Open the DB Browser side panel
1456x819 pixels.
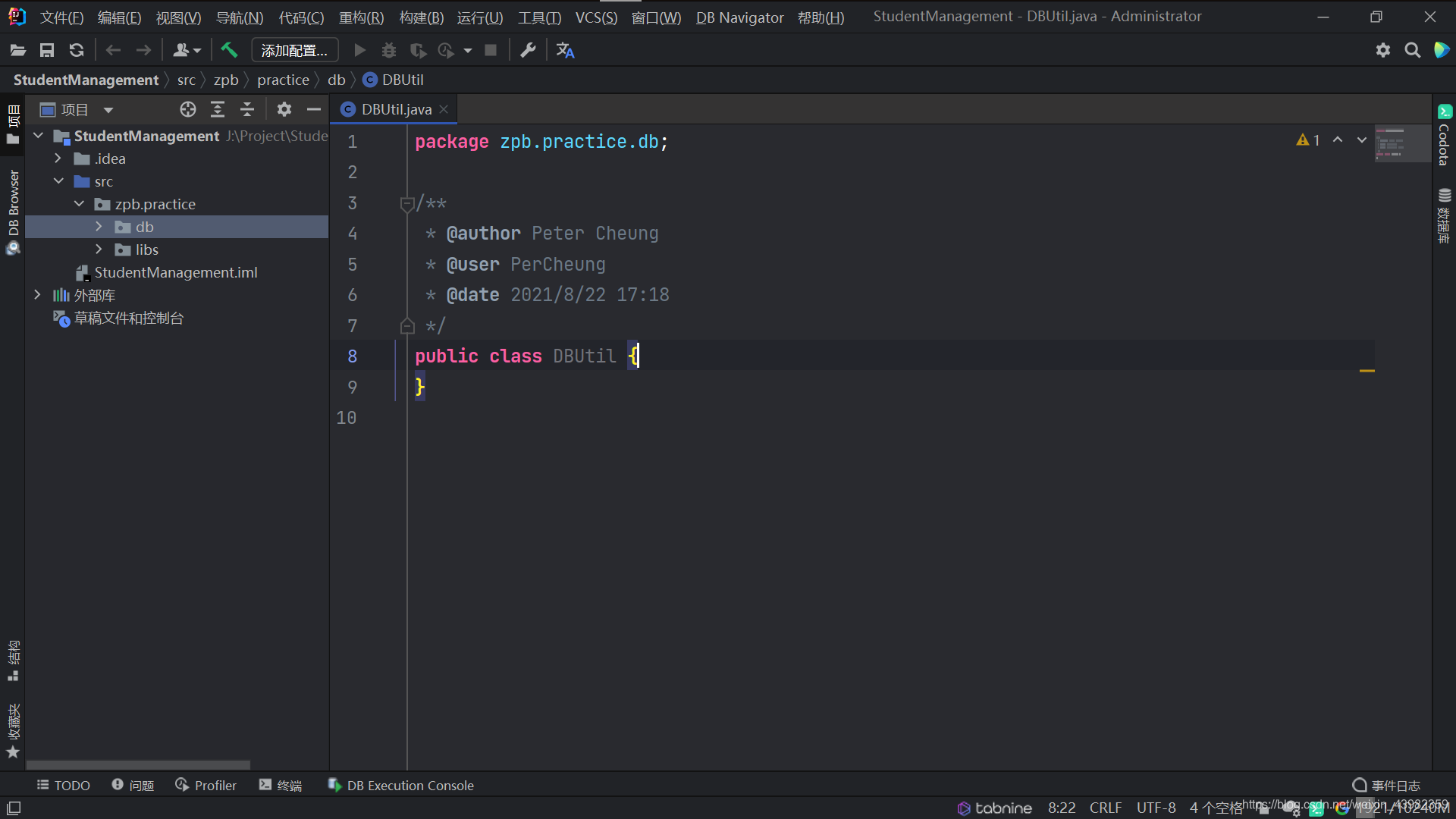point(13,203)
